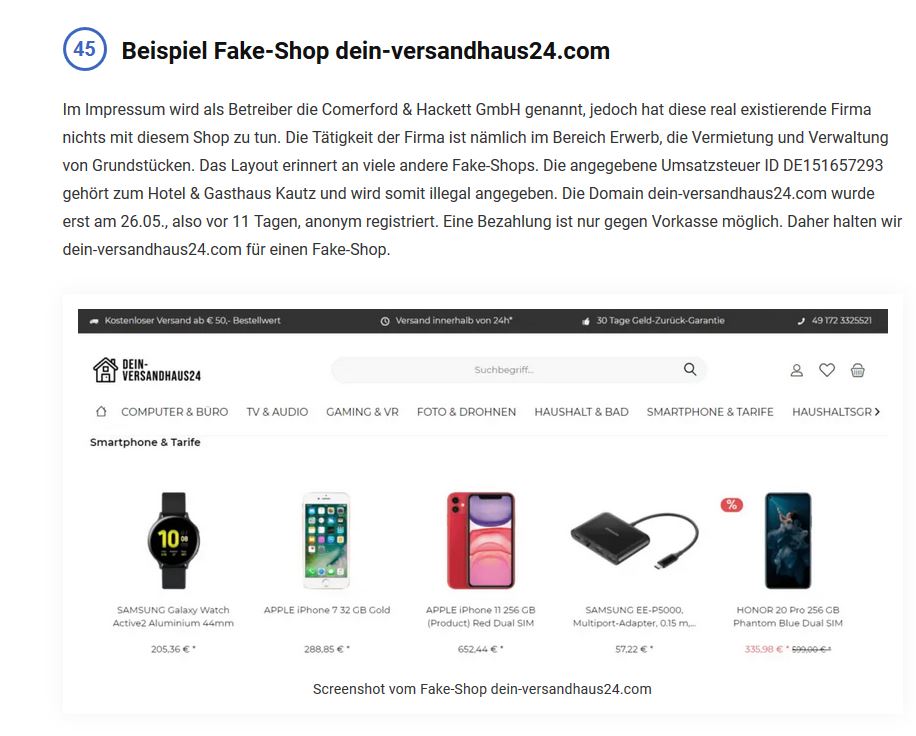Click the numbered 45 circle badge
The height and width of the screenshot is (736, 916).
pyautogui.click(x=85, y=49)
